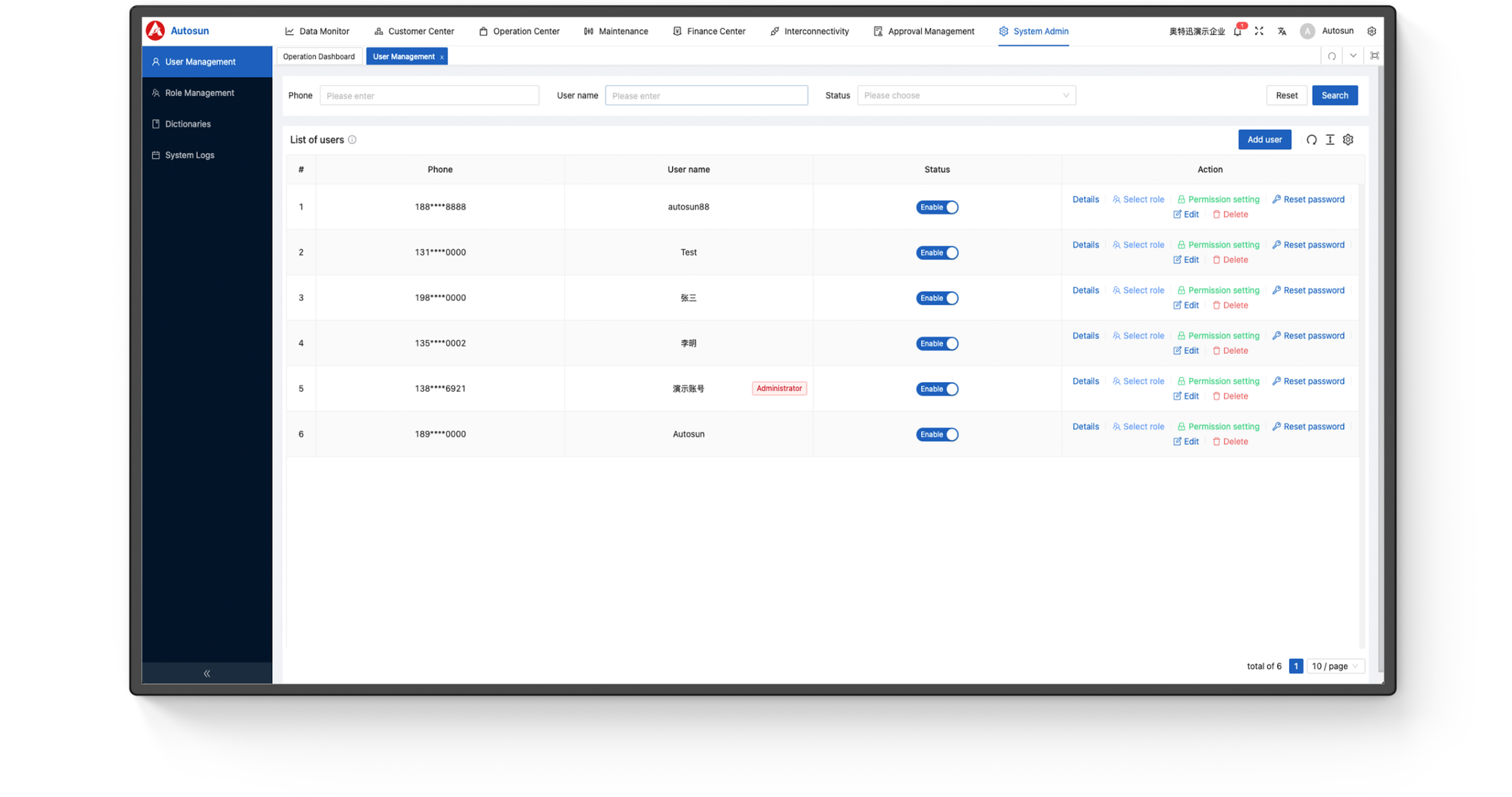Toggle Enable switch for autosun88

pyautogui.click(x=937, y=207)
